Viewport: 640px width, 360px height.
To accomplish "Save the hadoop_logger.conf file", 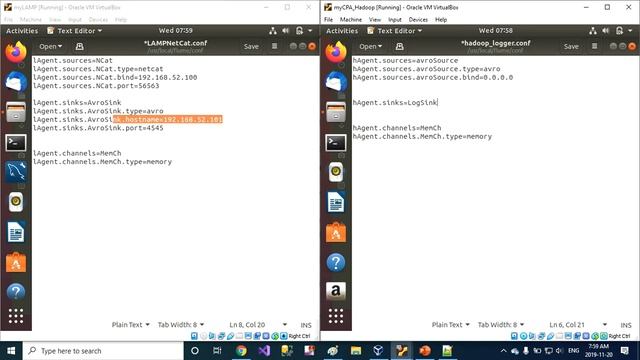I will click(571, 47).
